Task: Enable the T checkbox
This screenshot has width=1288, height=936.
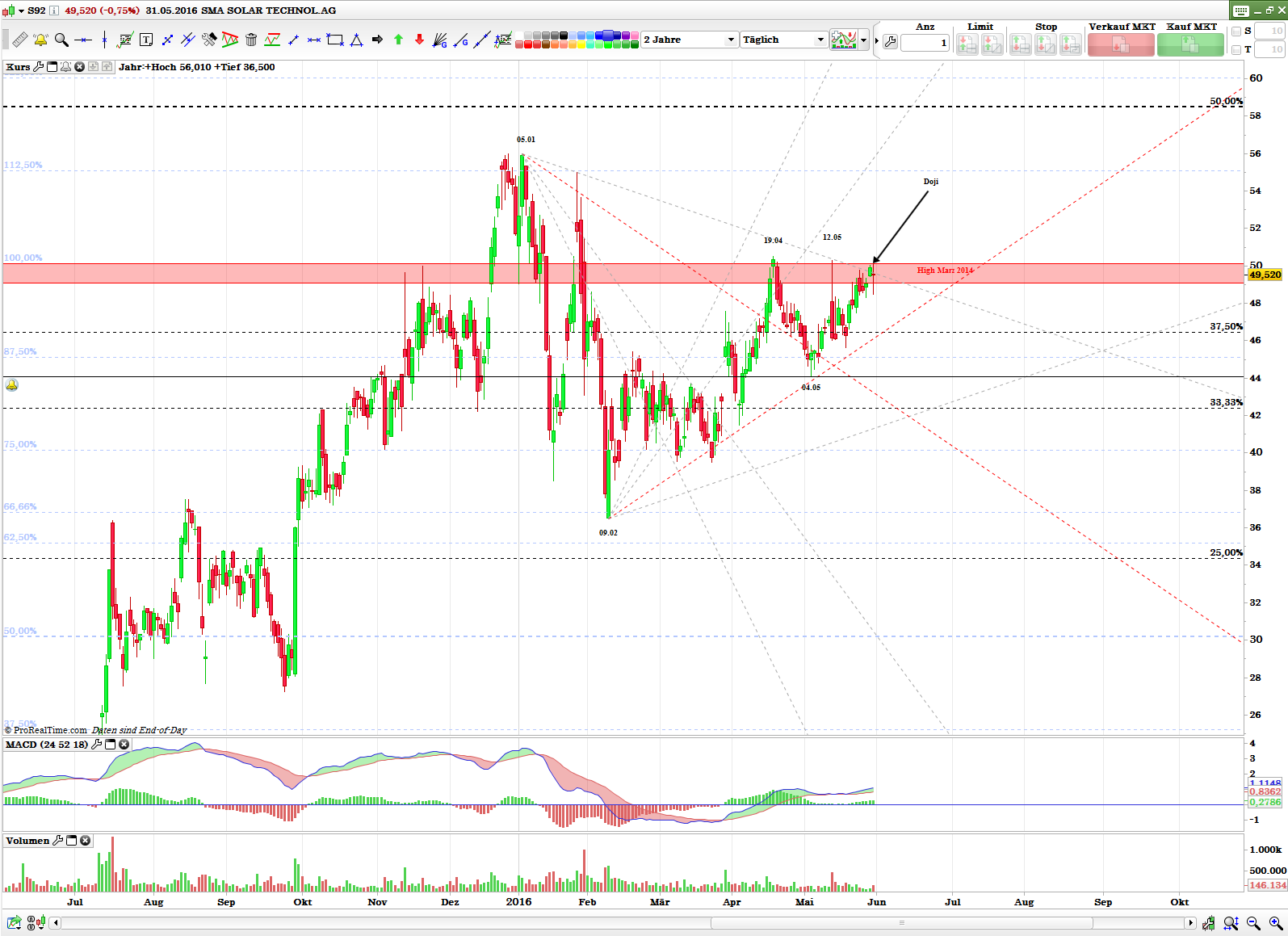Action: click(1236, 50)
